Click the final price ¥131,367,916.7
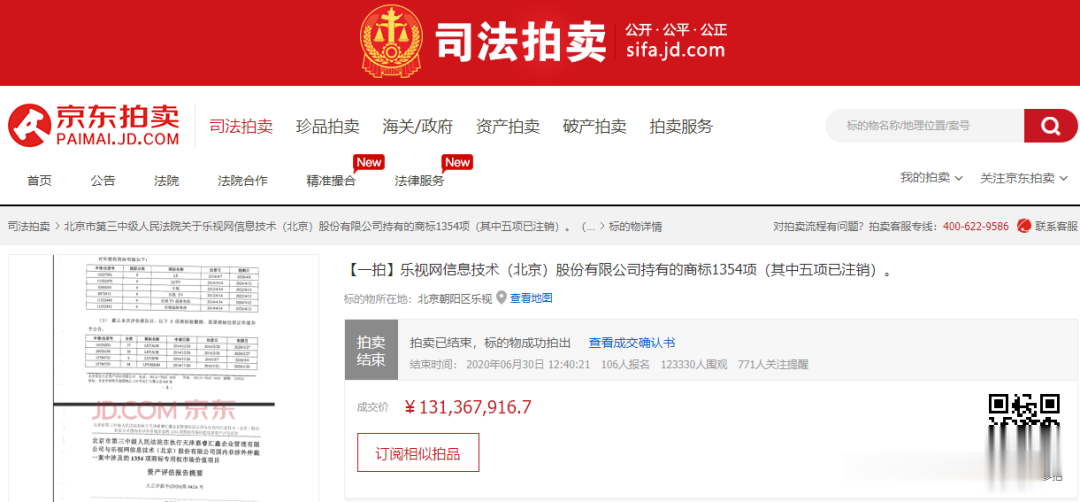This screenshot has width=1080, height=502. point(468,407)
